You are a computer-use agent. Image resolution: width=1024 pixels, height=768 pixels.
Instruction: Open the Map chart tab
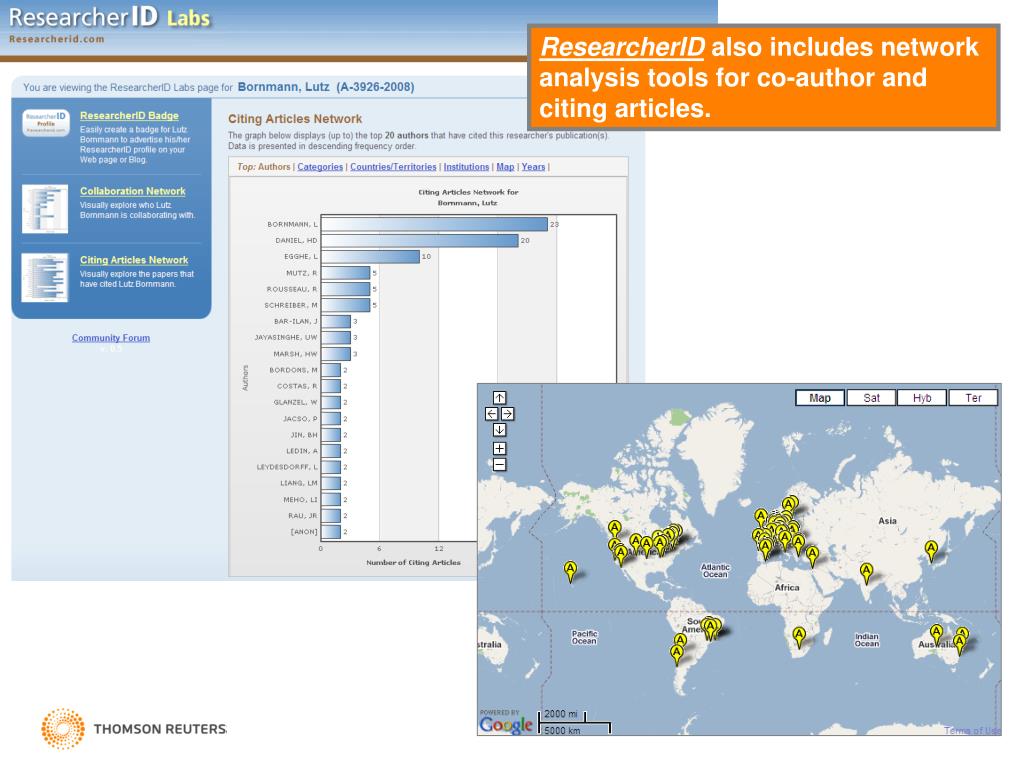505,167
